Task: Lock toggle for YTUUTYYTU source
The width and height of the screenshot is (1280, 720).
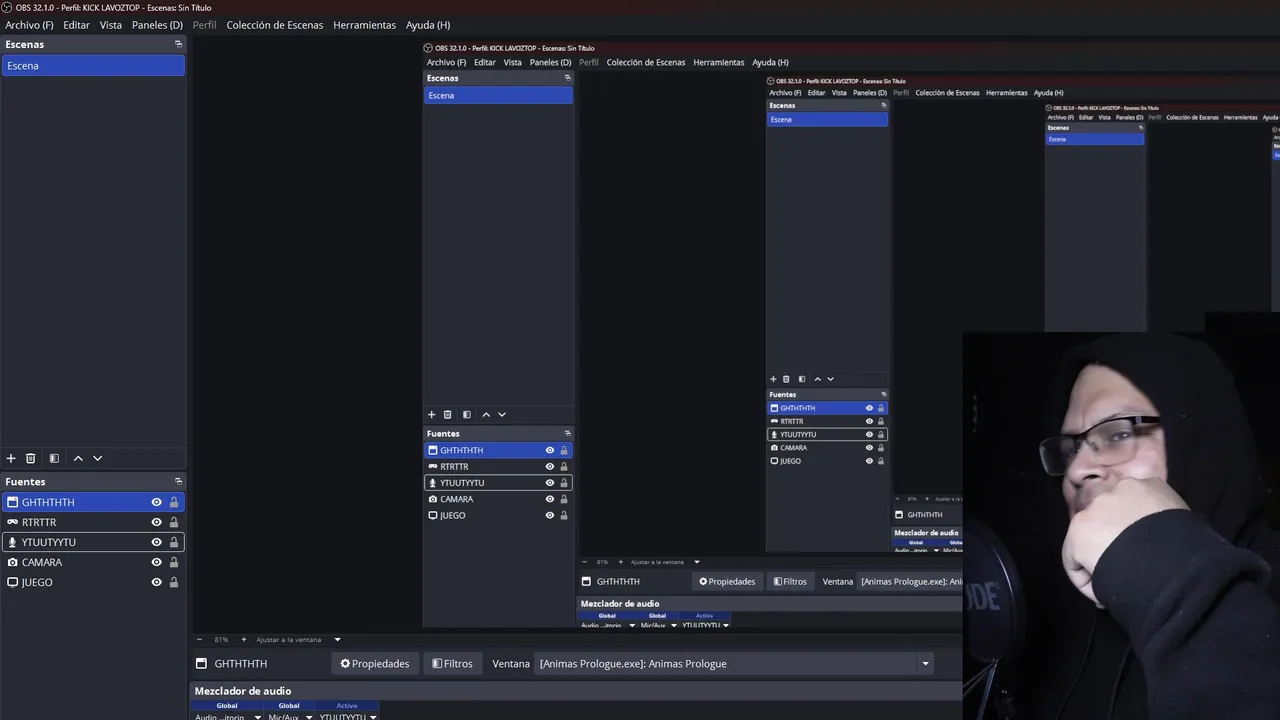Action: click(x=174, y=542)
